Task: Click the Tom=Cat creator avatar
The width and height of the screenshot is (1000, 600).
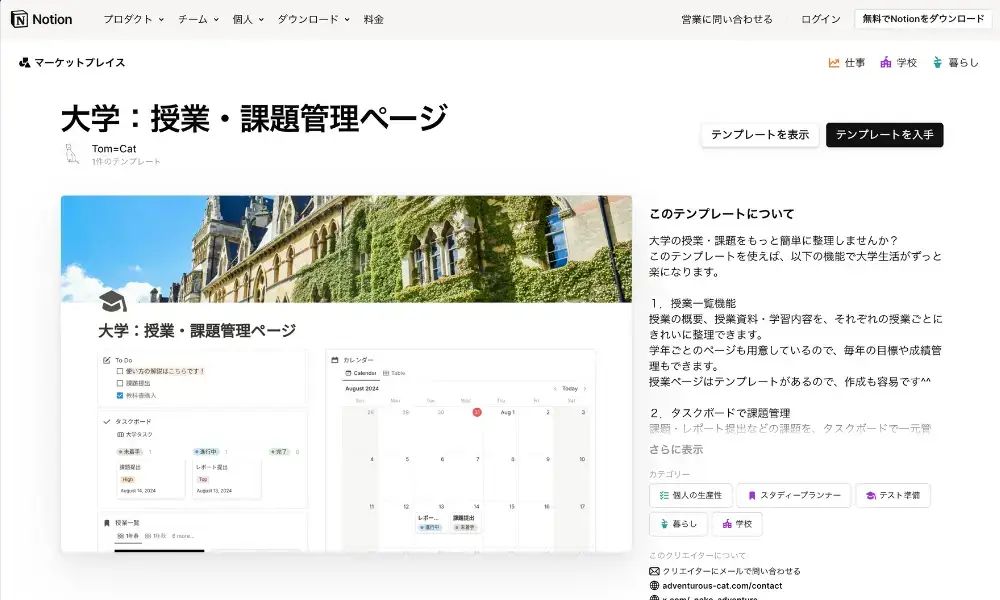Action: (72, 154)
